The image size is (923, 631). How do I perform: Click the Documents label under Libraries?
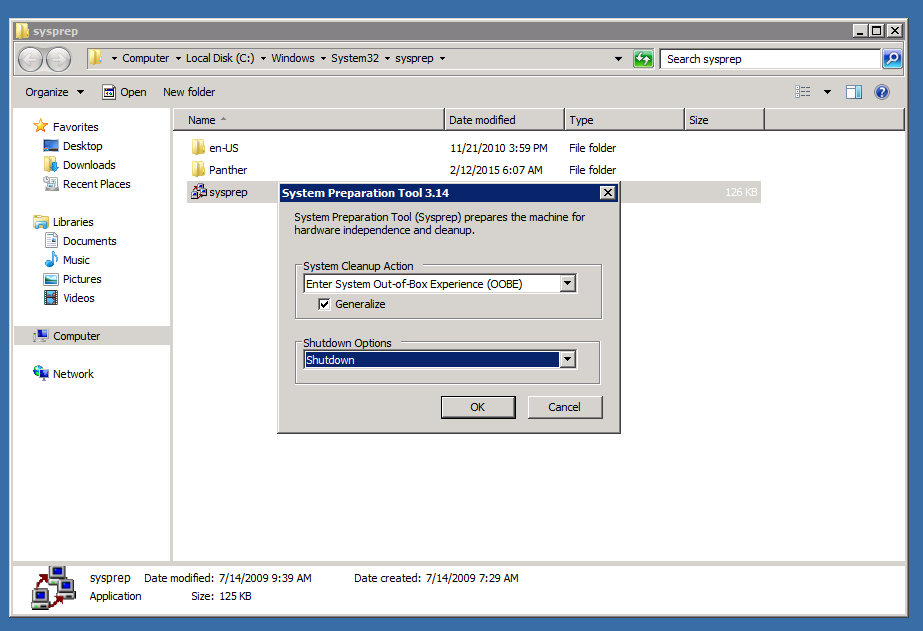(89, 241)
